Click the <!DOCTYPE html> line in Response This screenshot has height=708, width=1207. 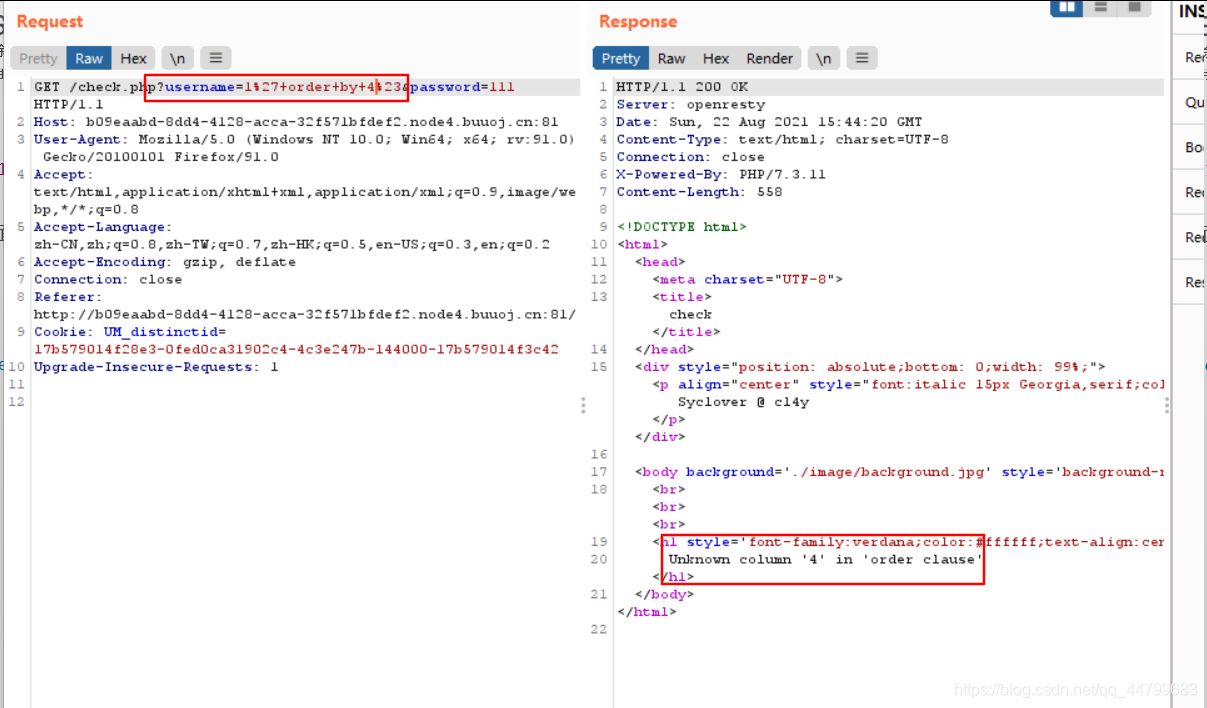click(681, 227)
